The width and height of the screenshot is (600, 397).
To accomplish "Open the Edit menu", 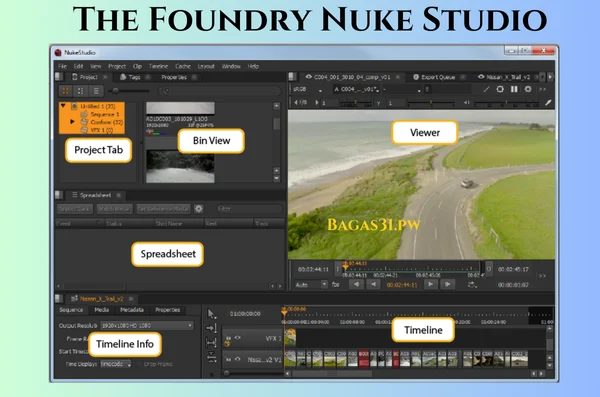I will pyautogui.click(x=78, y=66).
